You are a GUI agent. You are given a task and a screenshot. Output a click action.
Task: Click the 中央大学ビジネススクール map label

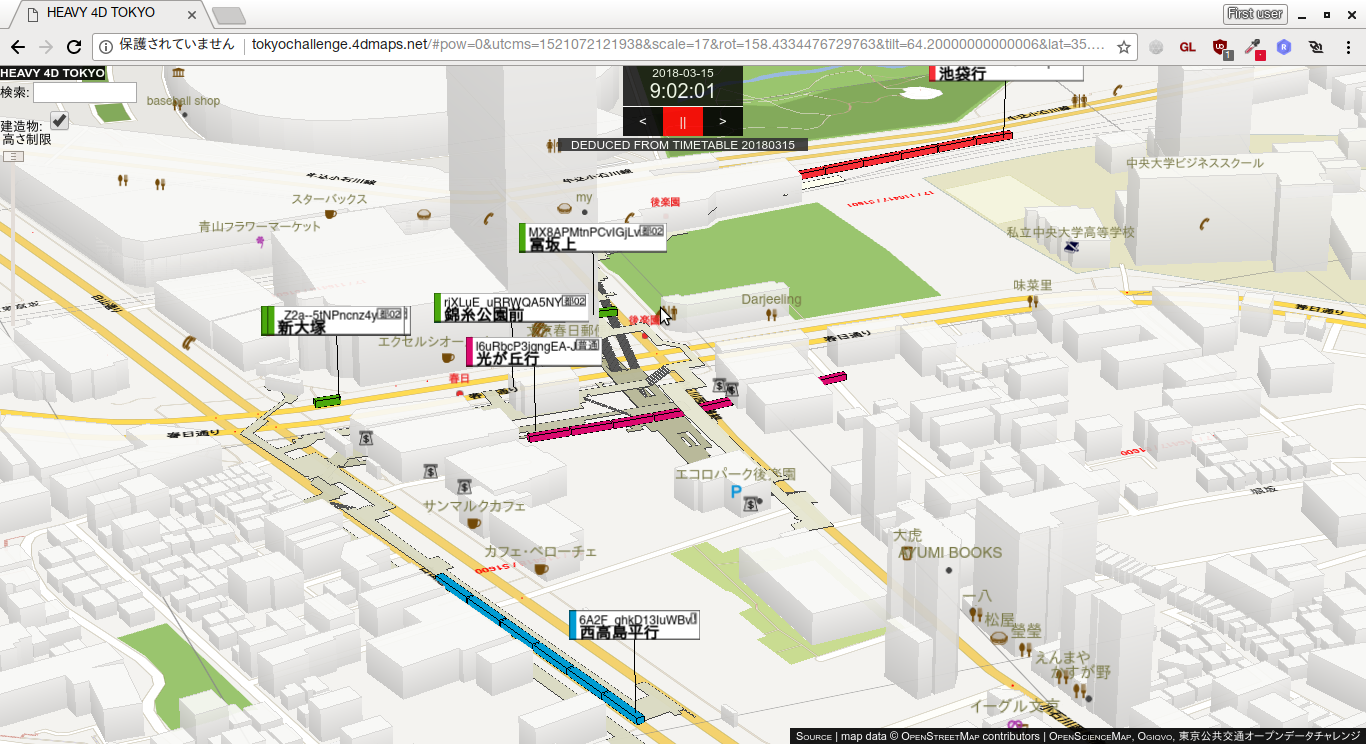coord(1195,163)
